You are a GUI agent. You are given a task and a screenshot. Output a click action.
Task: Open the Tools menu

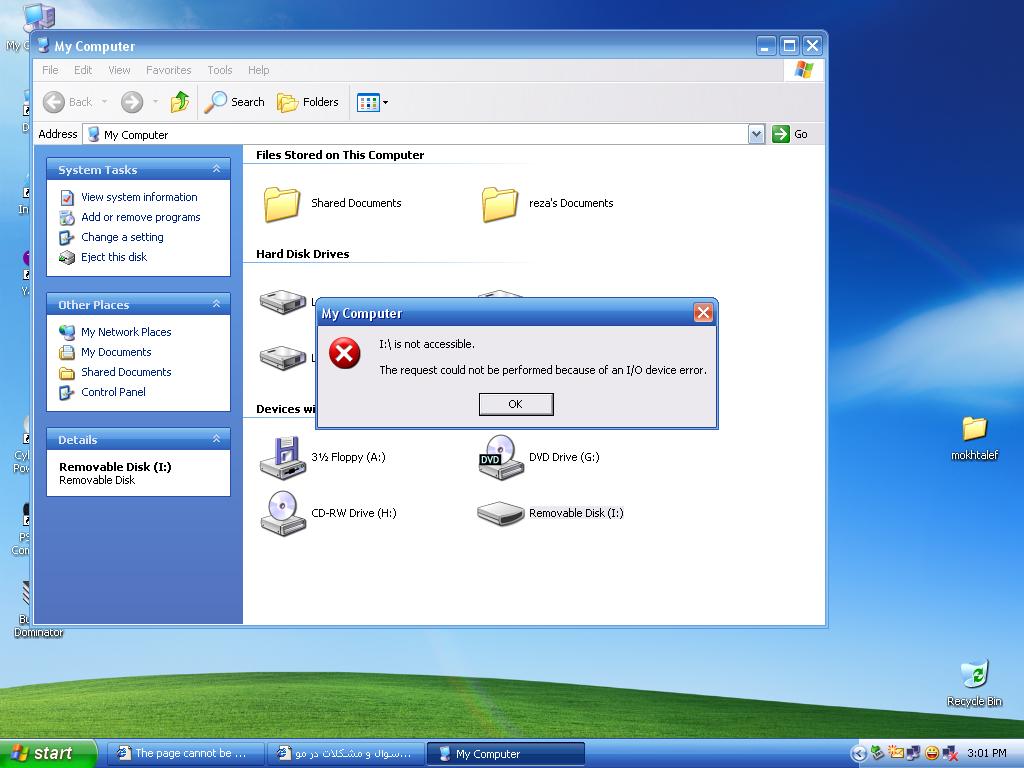click(x=219, y=70)
